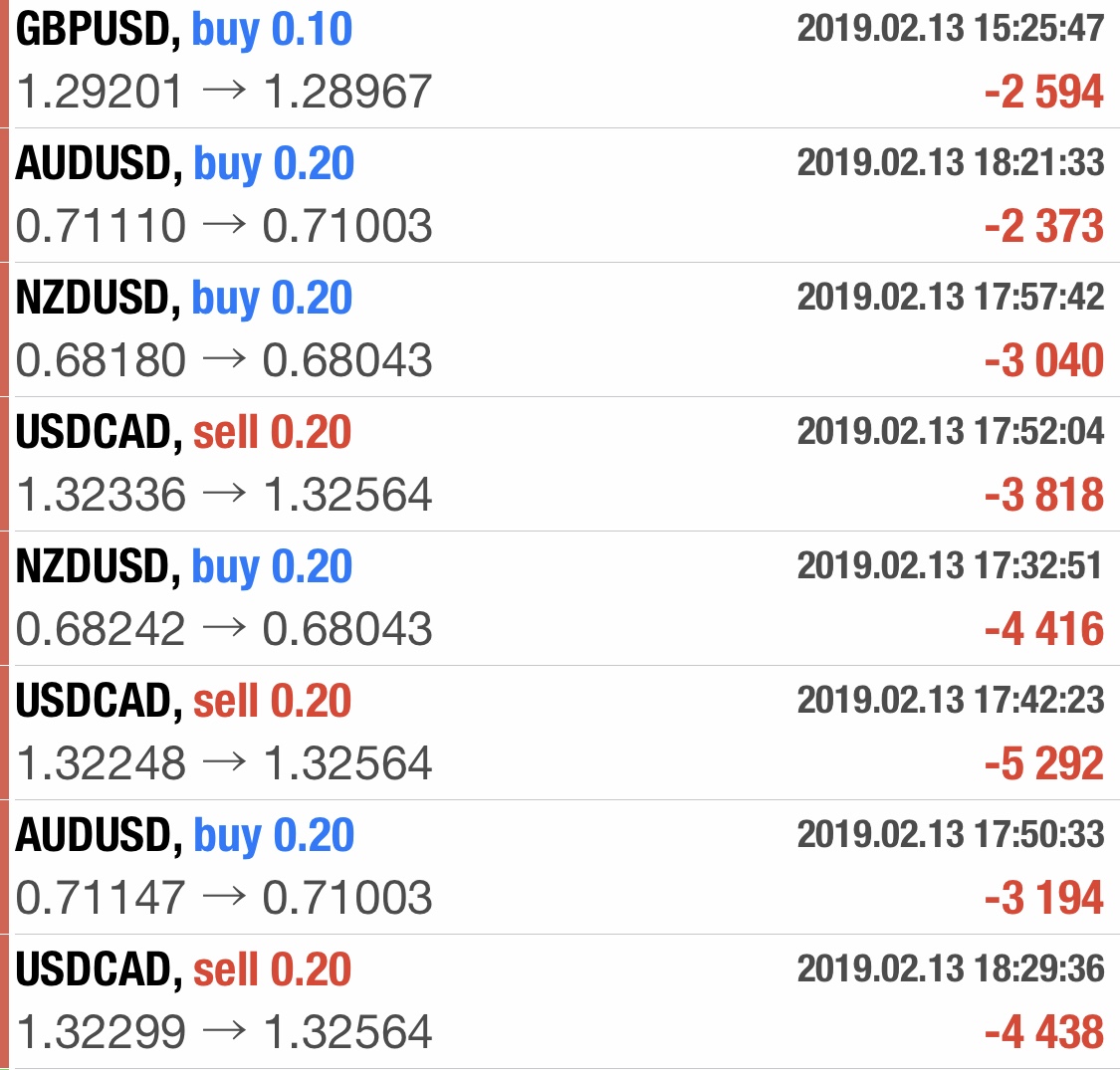Screen dimensions: 1120x1070
Task: Tap the -3 194 loss value
Action: (x=1043, y=899)
